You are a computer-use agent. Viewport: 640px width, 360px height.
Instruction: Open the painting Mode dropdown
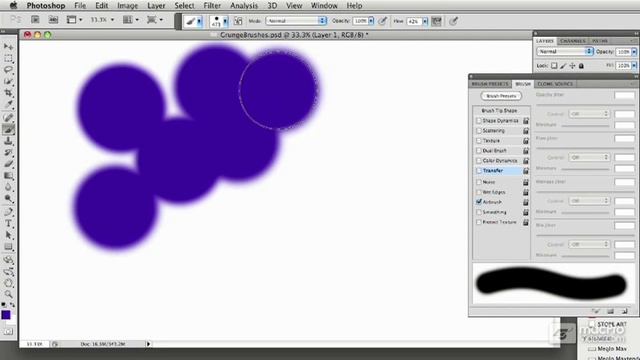296,20
